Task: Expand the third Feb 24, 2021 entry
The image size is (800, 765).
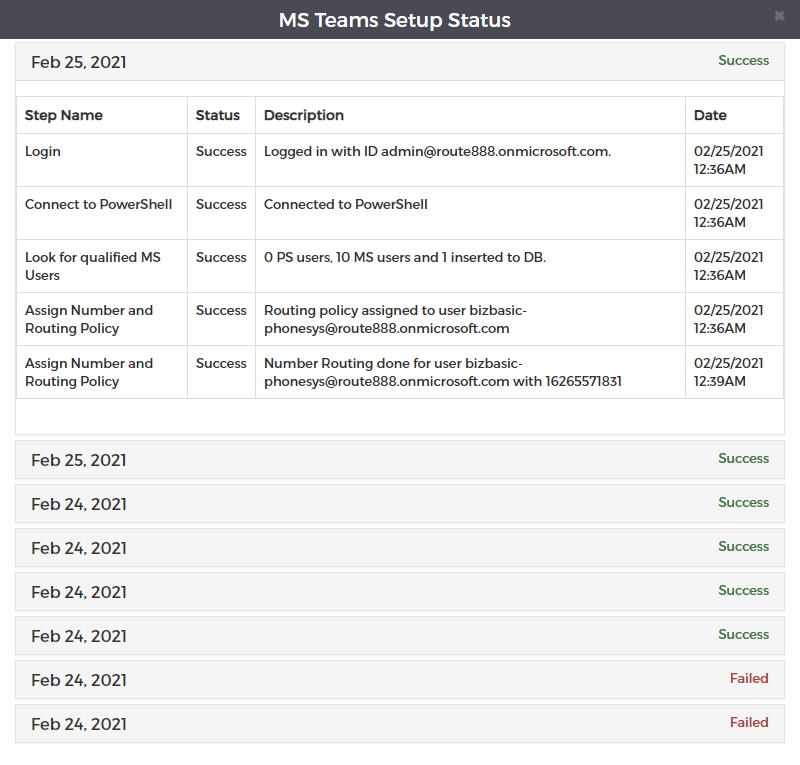Action: click(399, 591)
